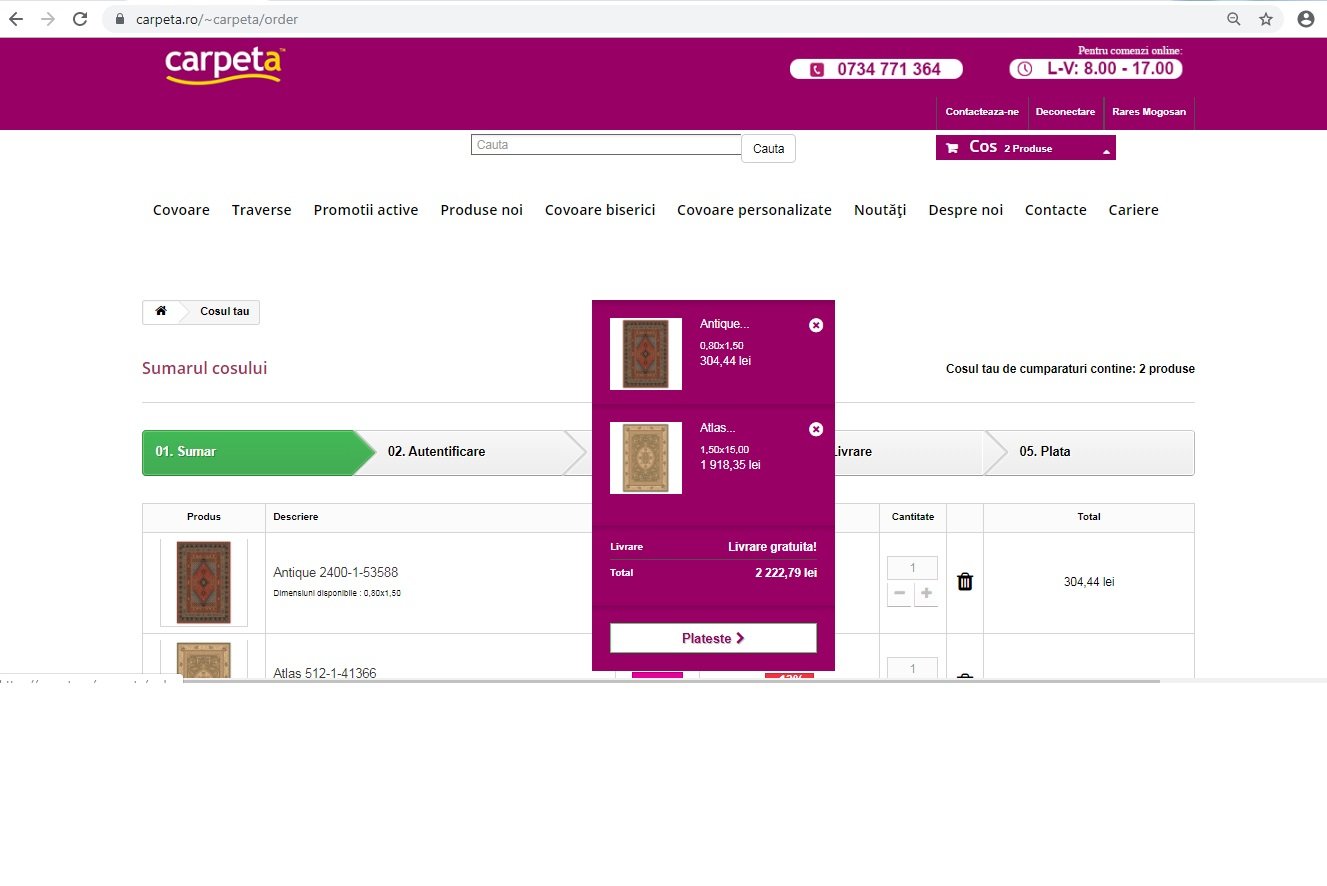Click the Cosul tau breadcrumb
Screen dimensions: 1327x886
point(225,312)
